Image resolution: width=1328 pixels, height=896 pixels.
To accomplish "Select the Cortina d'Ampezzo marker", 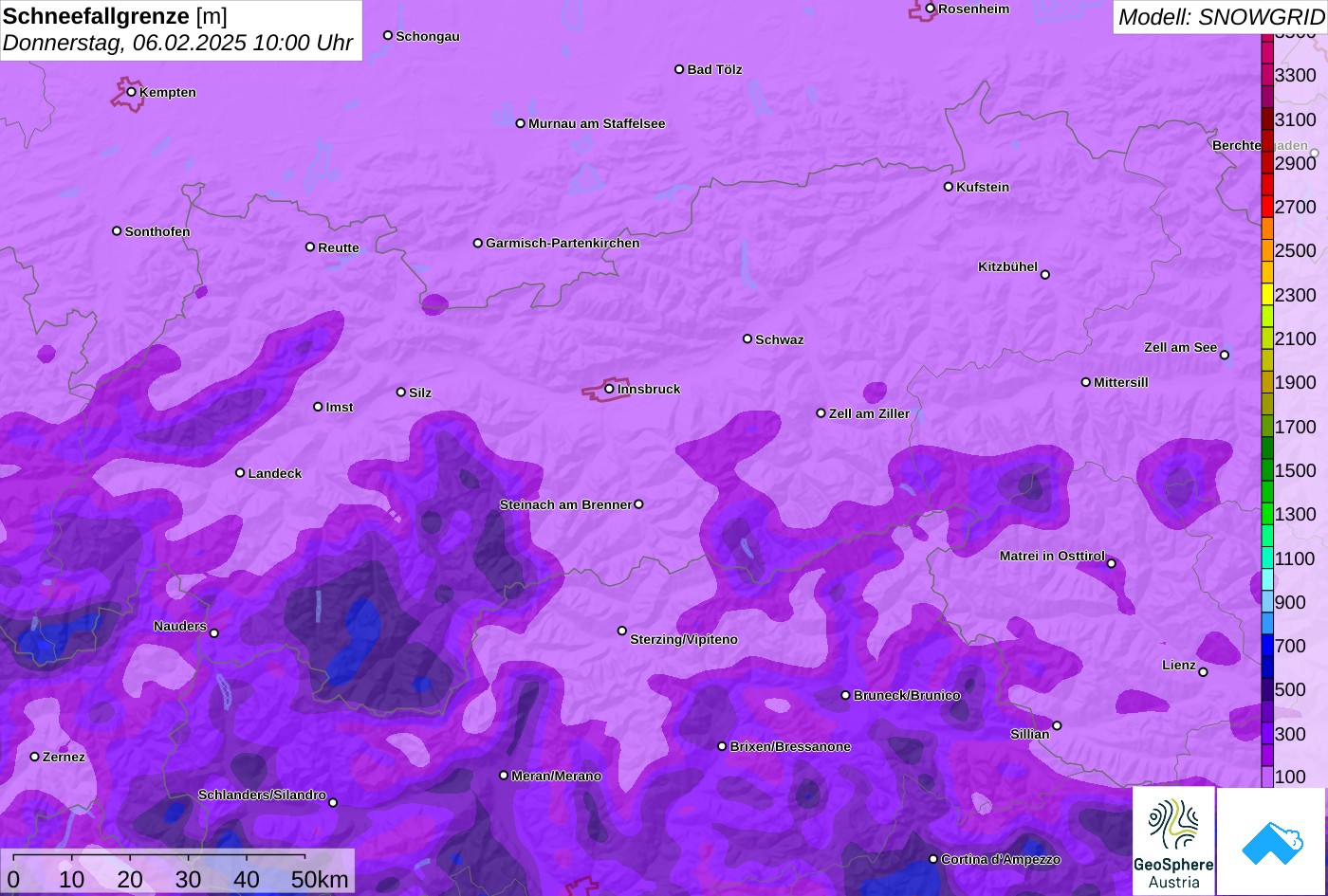I will pos(933,859).
